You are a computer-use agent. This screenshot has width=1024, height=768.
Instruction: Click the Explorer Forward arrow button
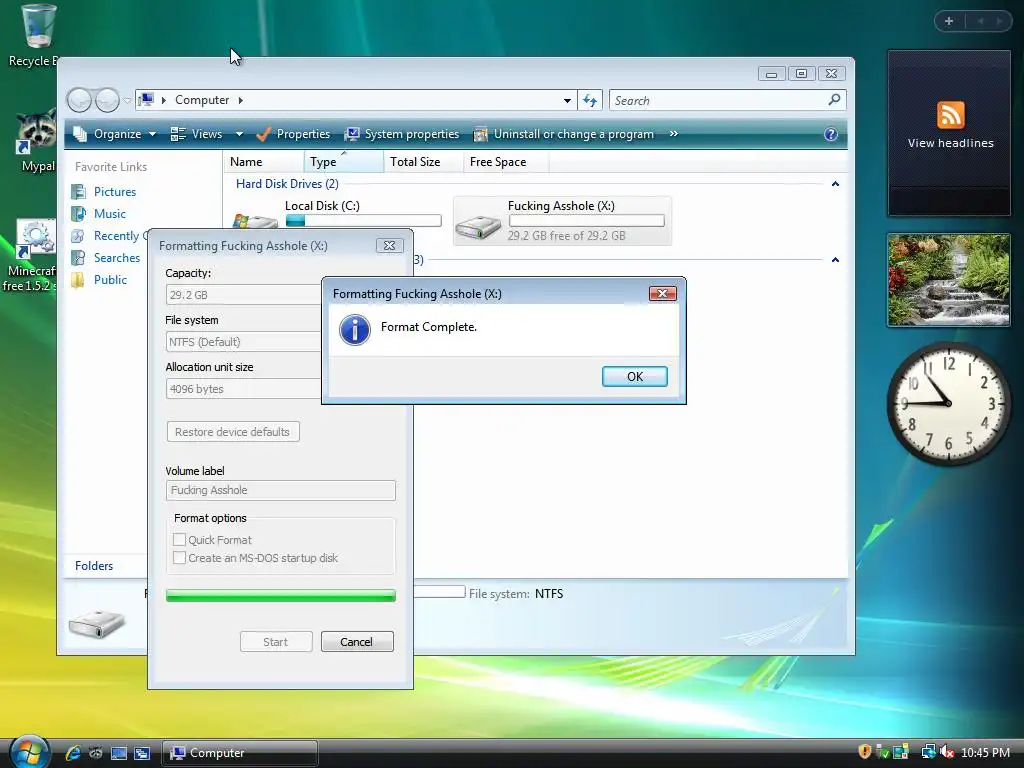(107, 100)
